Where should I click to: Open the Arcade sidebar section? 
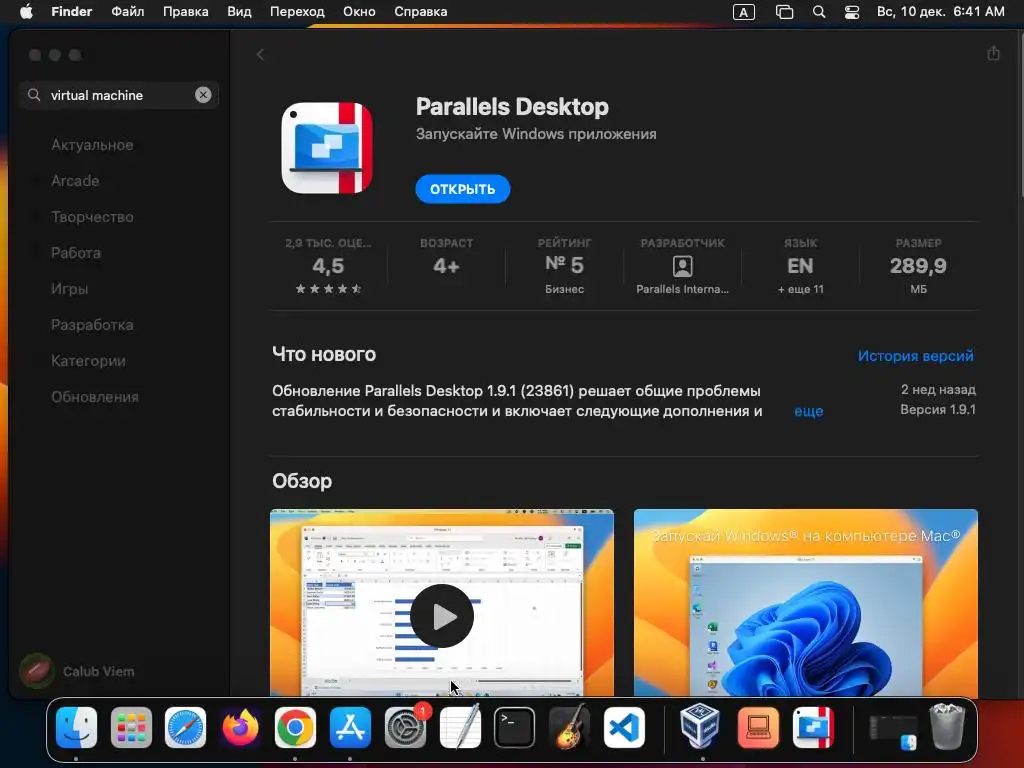pyautogui.click(x=75, y=181)
